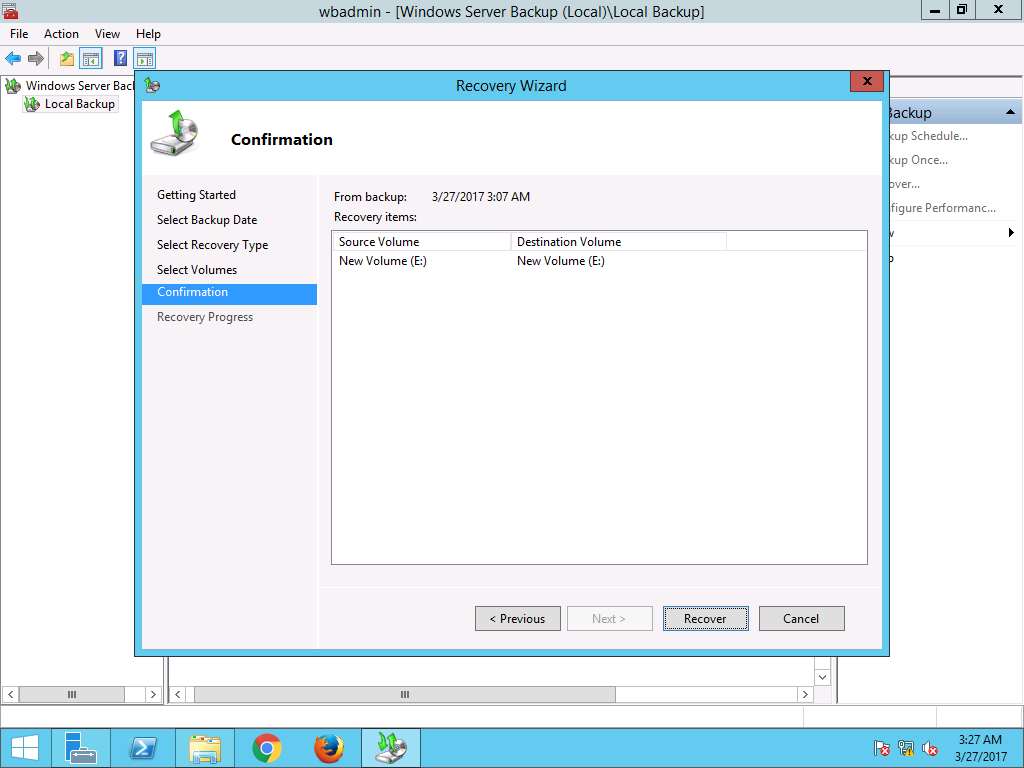Open Google Chrome from taskbar

(266, 748)
